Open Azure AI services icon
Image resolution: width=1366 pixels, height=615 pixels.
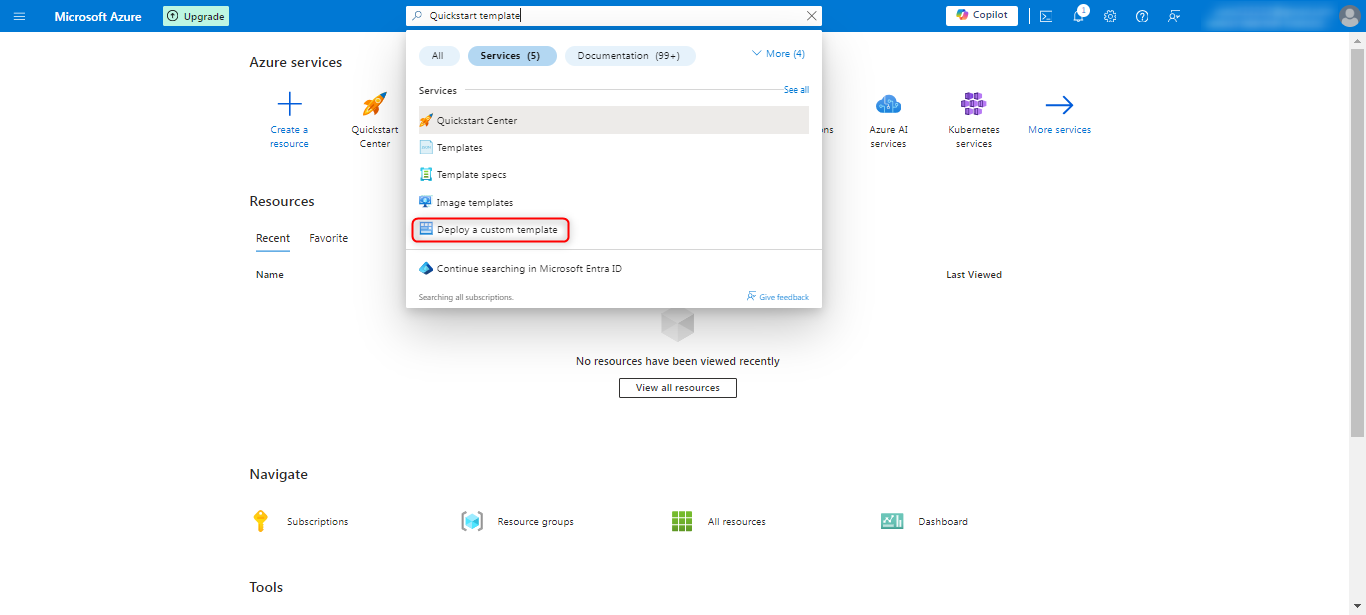[888, 104]
